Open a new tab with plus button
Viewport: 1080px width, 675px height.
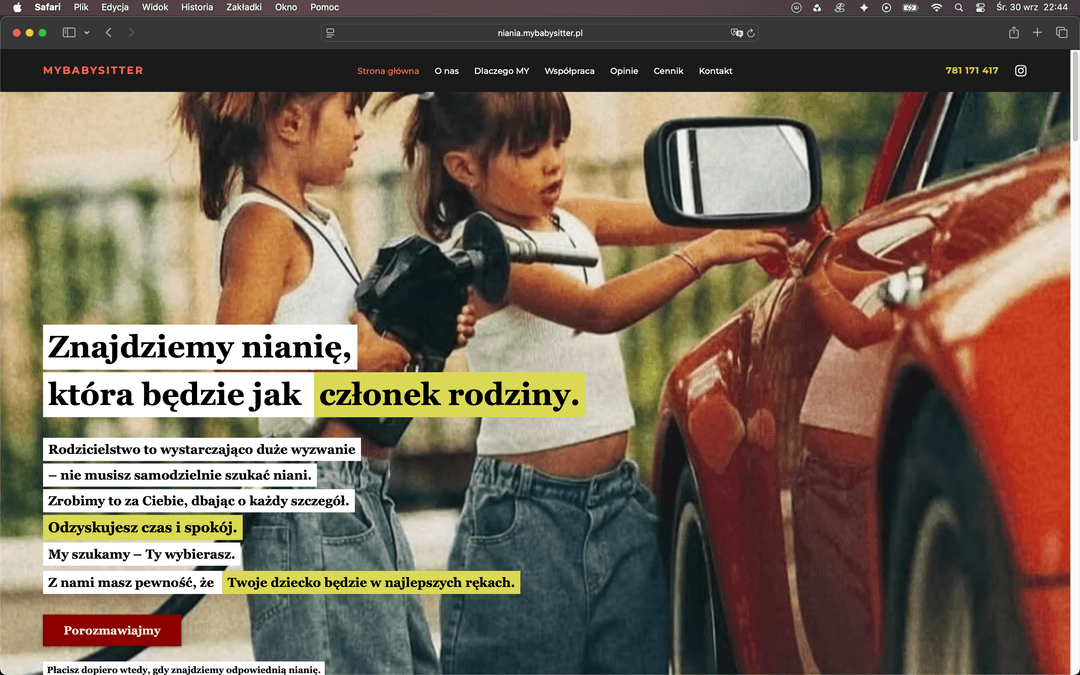tap(1037, 32)
